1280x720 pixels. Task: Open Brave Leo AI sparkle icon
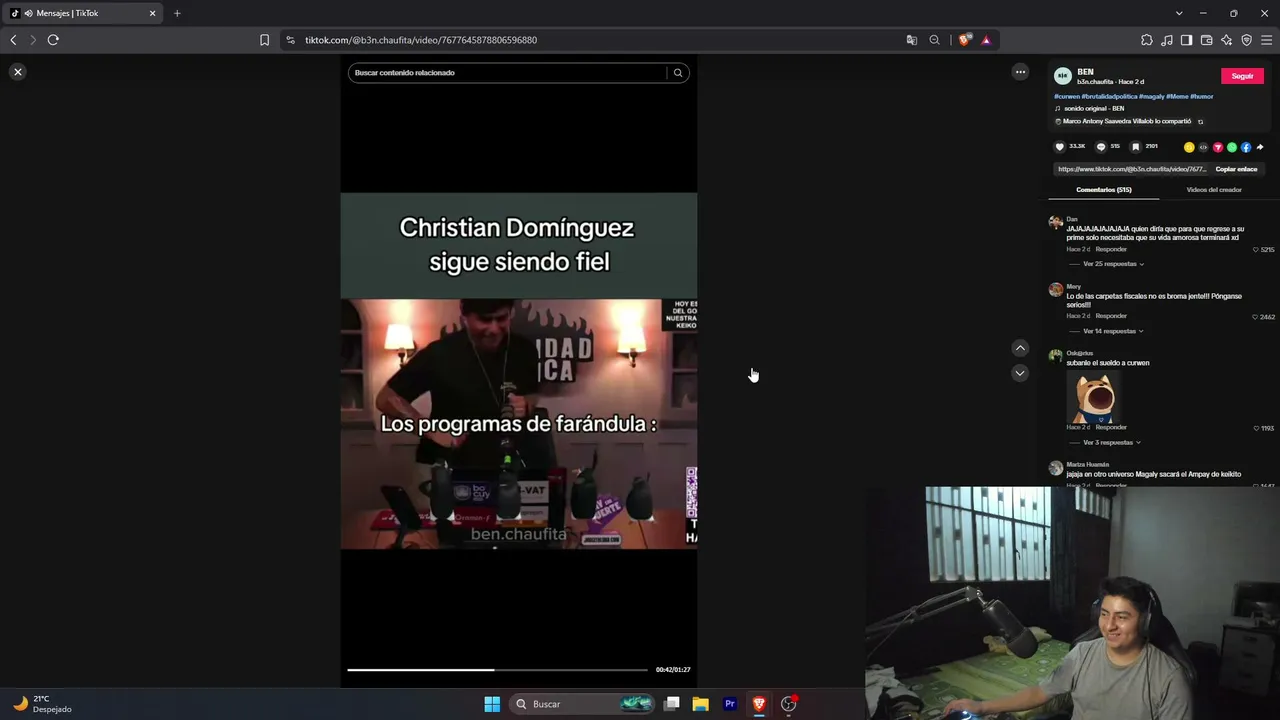tap(1226, 40)
